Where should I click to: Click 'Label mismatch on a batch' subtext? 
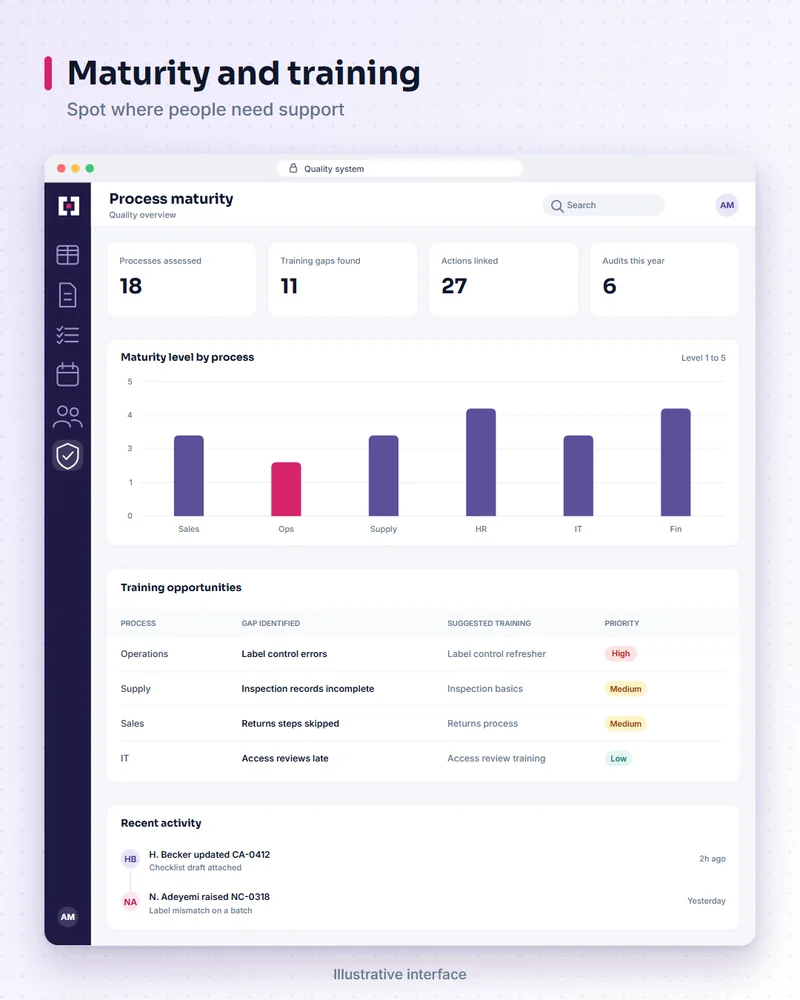pos(200,911)
